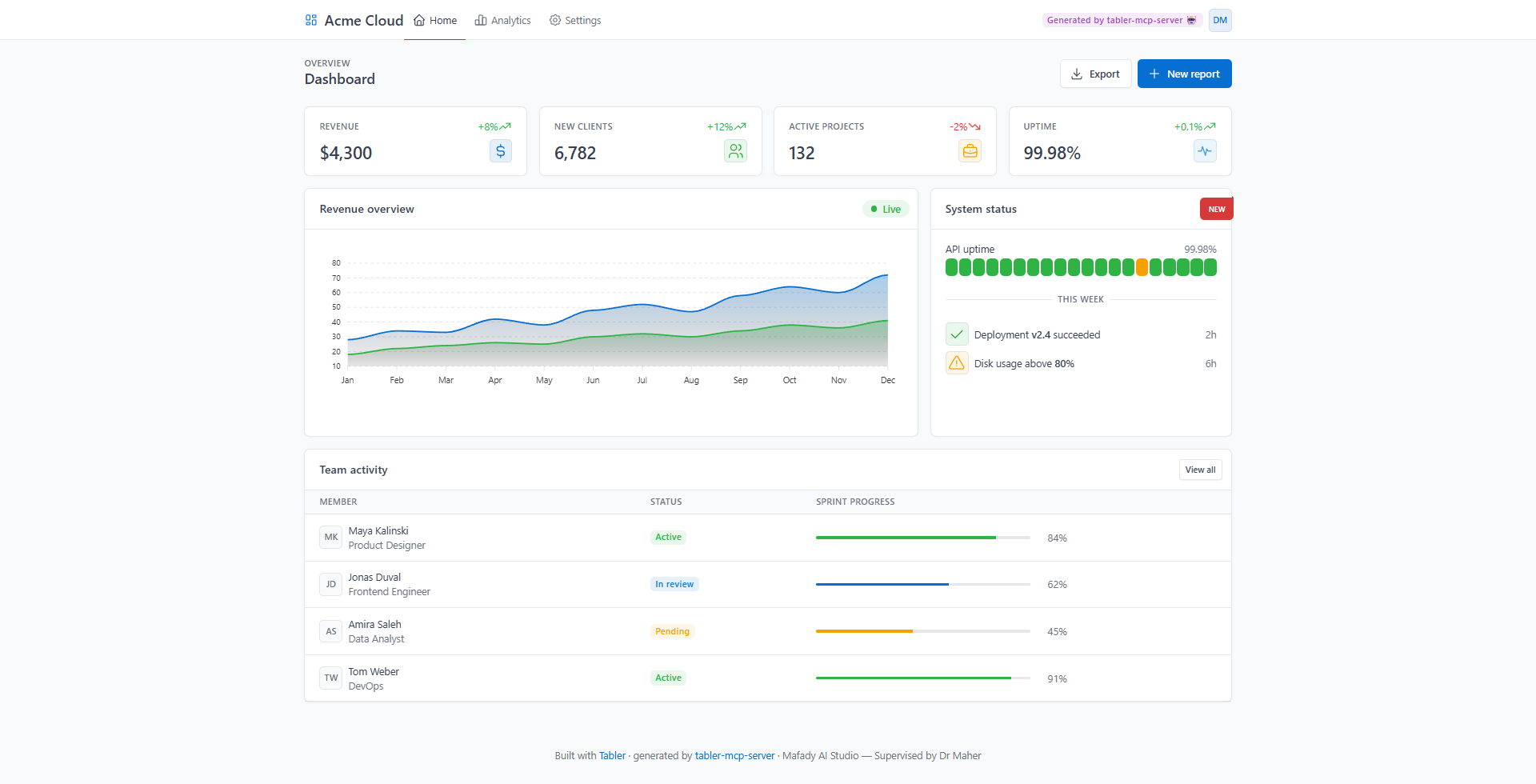Open the Tabler link in footer

tap(612, 755)
